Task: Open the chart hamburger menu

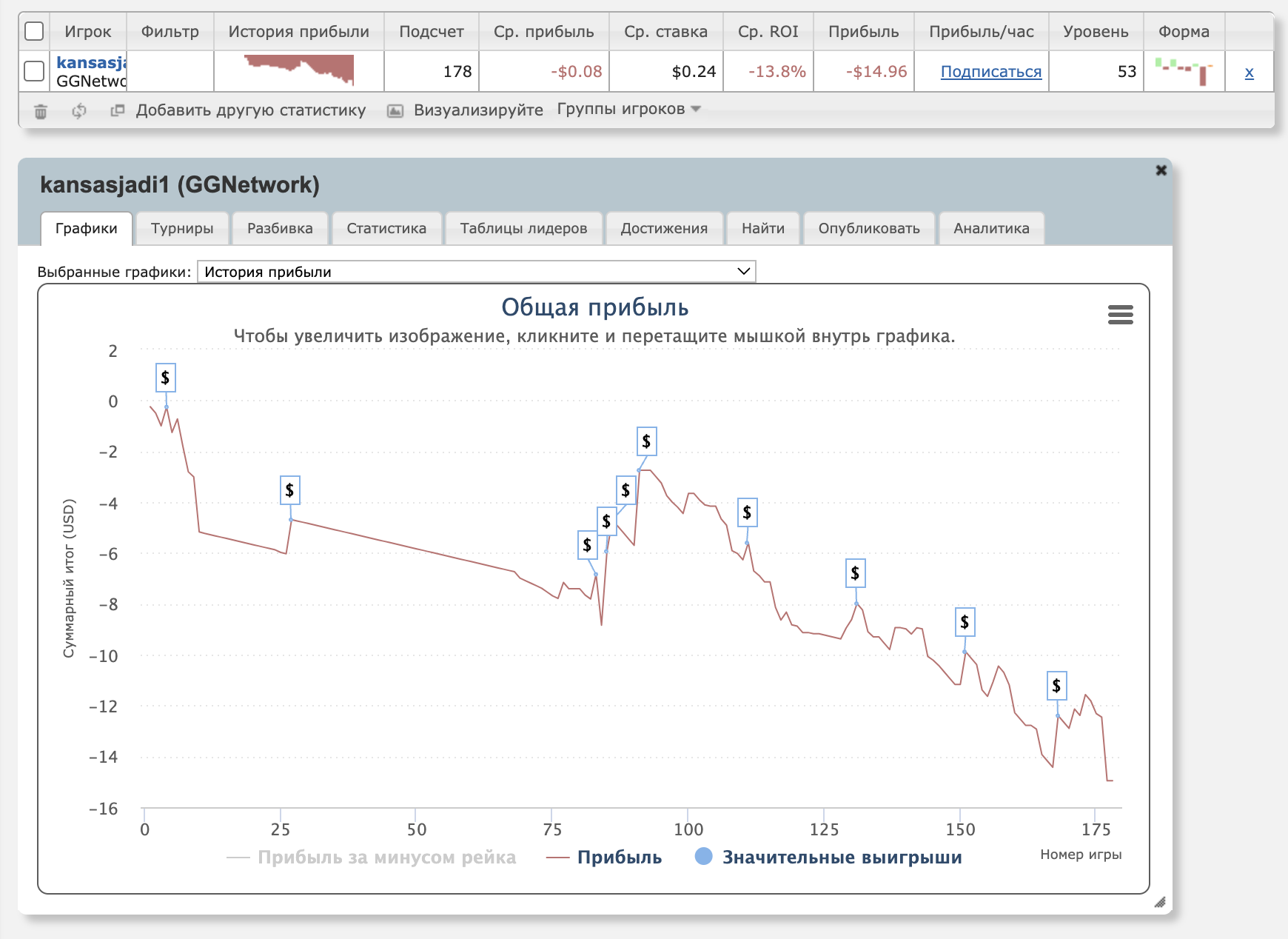Action: (1120, 315)
